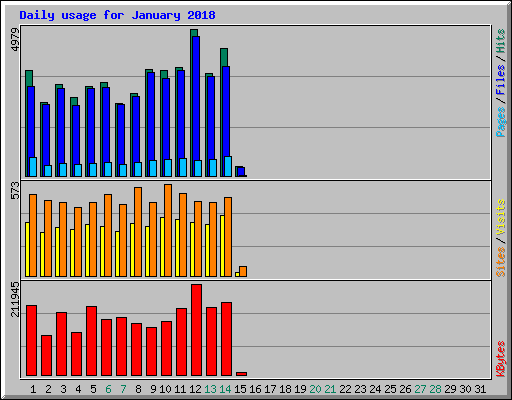Click green weekend day 13 label

click(210, 389)
